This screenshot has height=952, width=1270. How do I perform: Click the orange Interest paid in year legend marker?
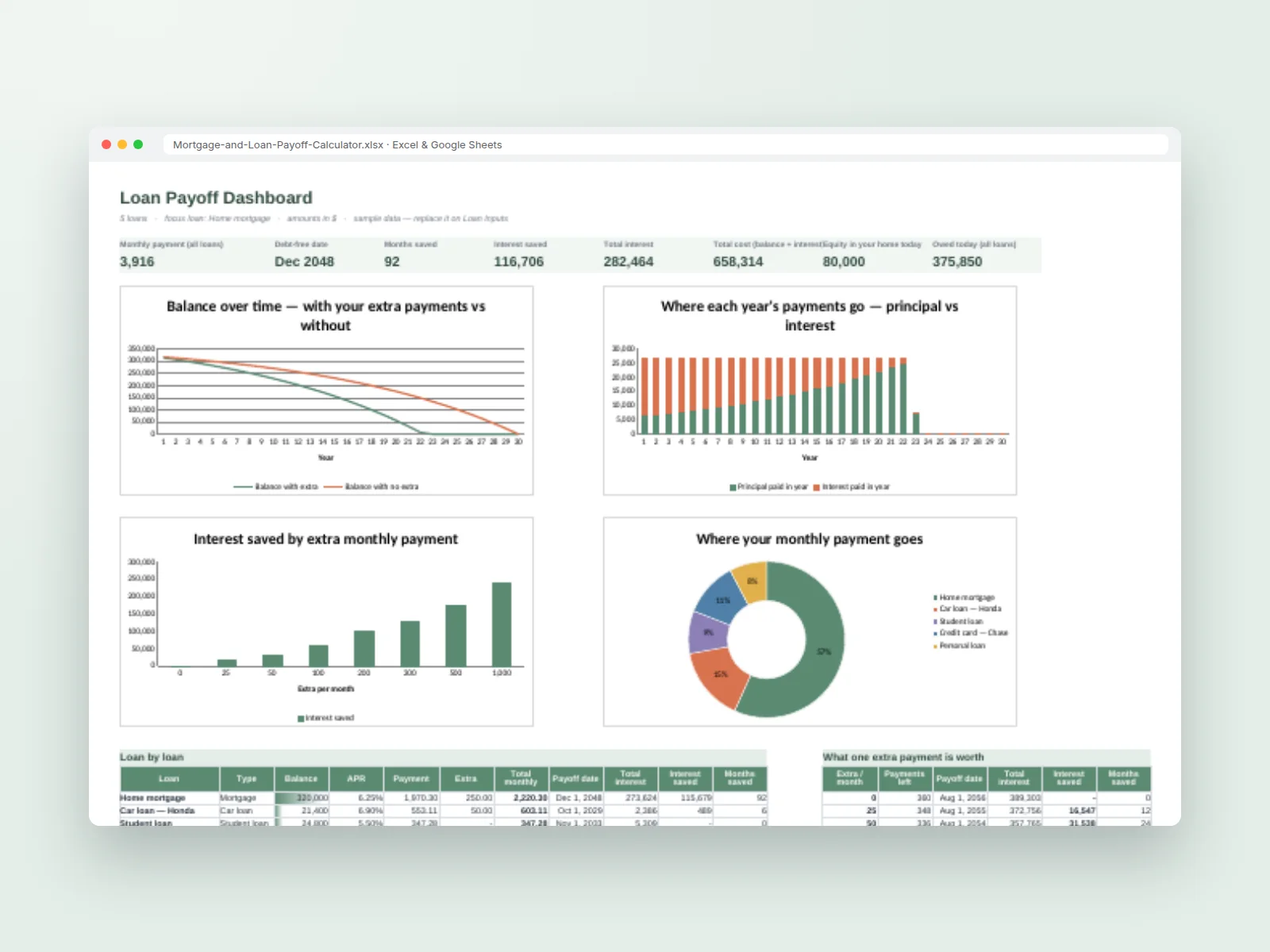click(x=816, y=487)
